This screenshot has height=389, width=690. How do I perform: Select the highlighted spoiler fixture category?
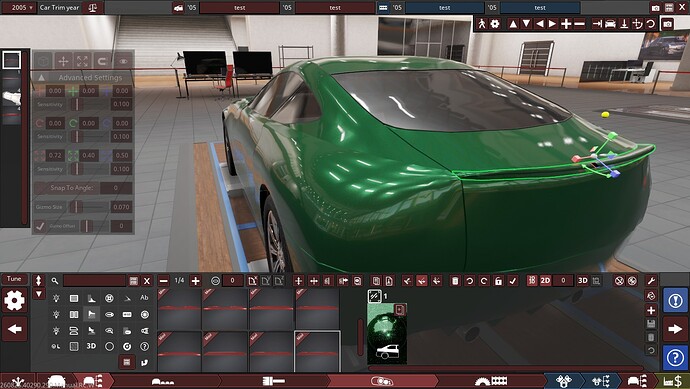tap(92, 314)
